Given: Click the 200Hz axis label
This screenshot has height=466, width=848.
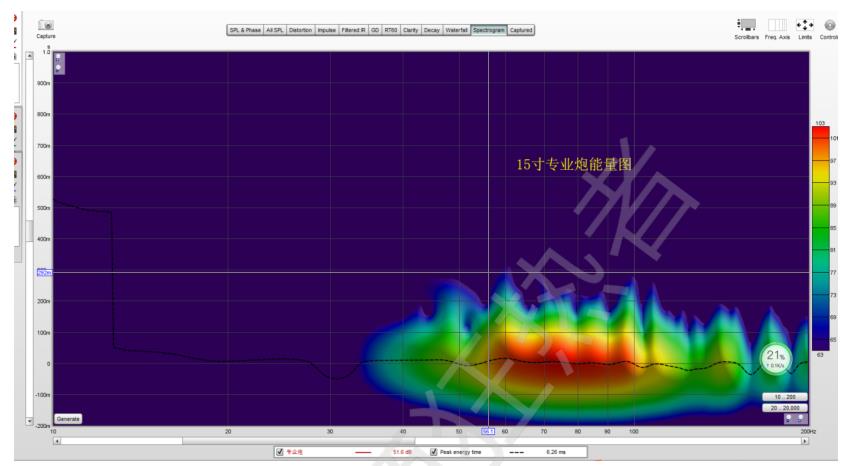Looking at the screenshot, I should click(x=809, y=431).
